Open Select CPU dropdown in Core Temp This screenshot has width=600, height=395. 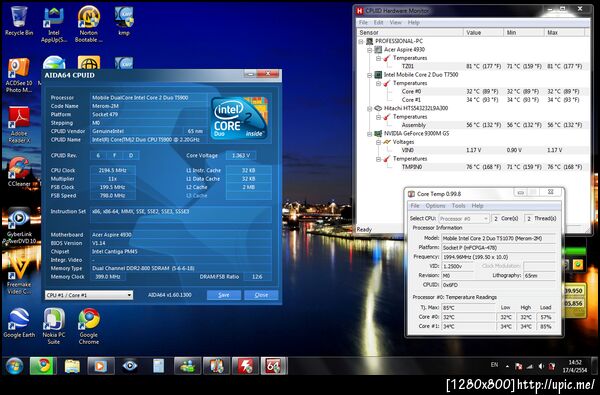click(464, 219)
